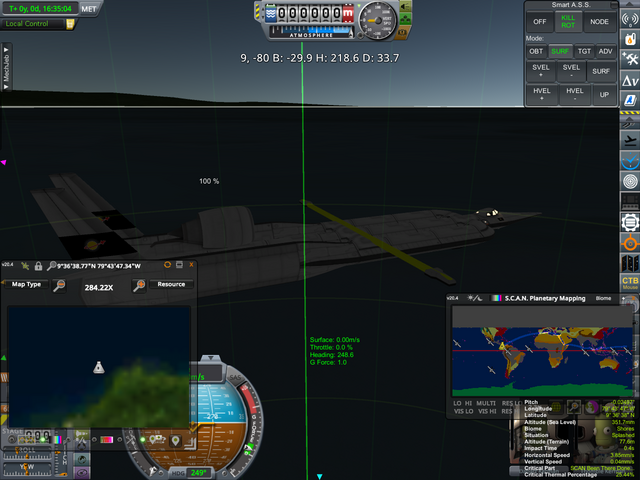Collapse the navball with top arrow
The image size is (640, 480).
(211, 358)
